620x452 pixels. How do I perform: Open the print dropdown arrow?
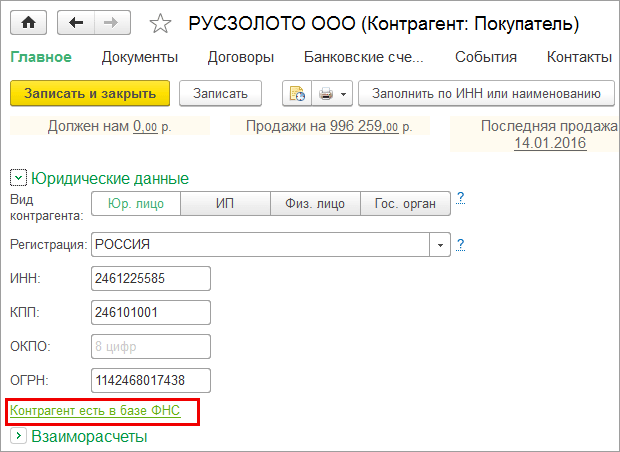pyautogui.click(x=344, y=94)
